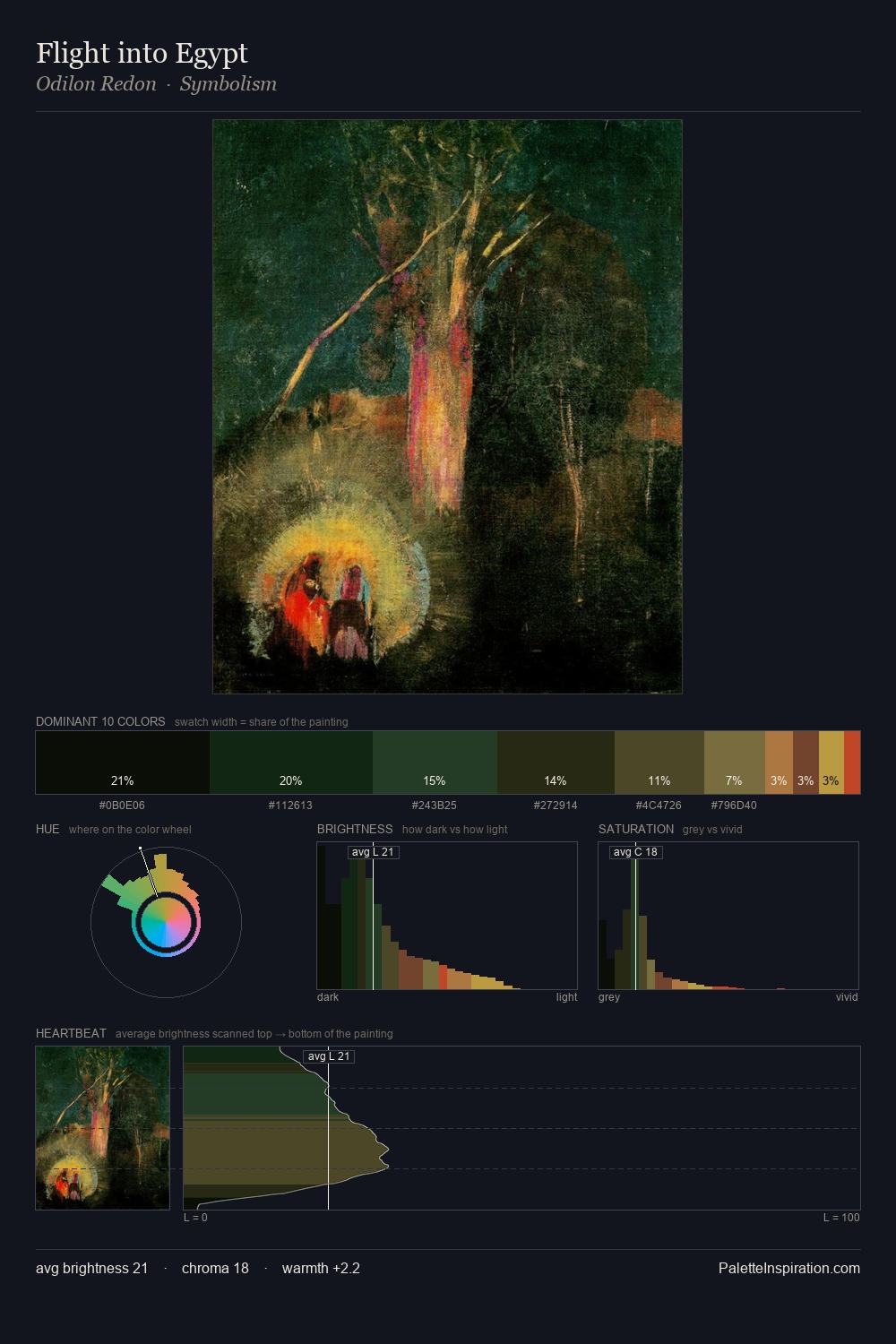This screenshot has height=1344, width=896.
Task: Click the hex code #272914 label
Action: (556, 806)
